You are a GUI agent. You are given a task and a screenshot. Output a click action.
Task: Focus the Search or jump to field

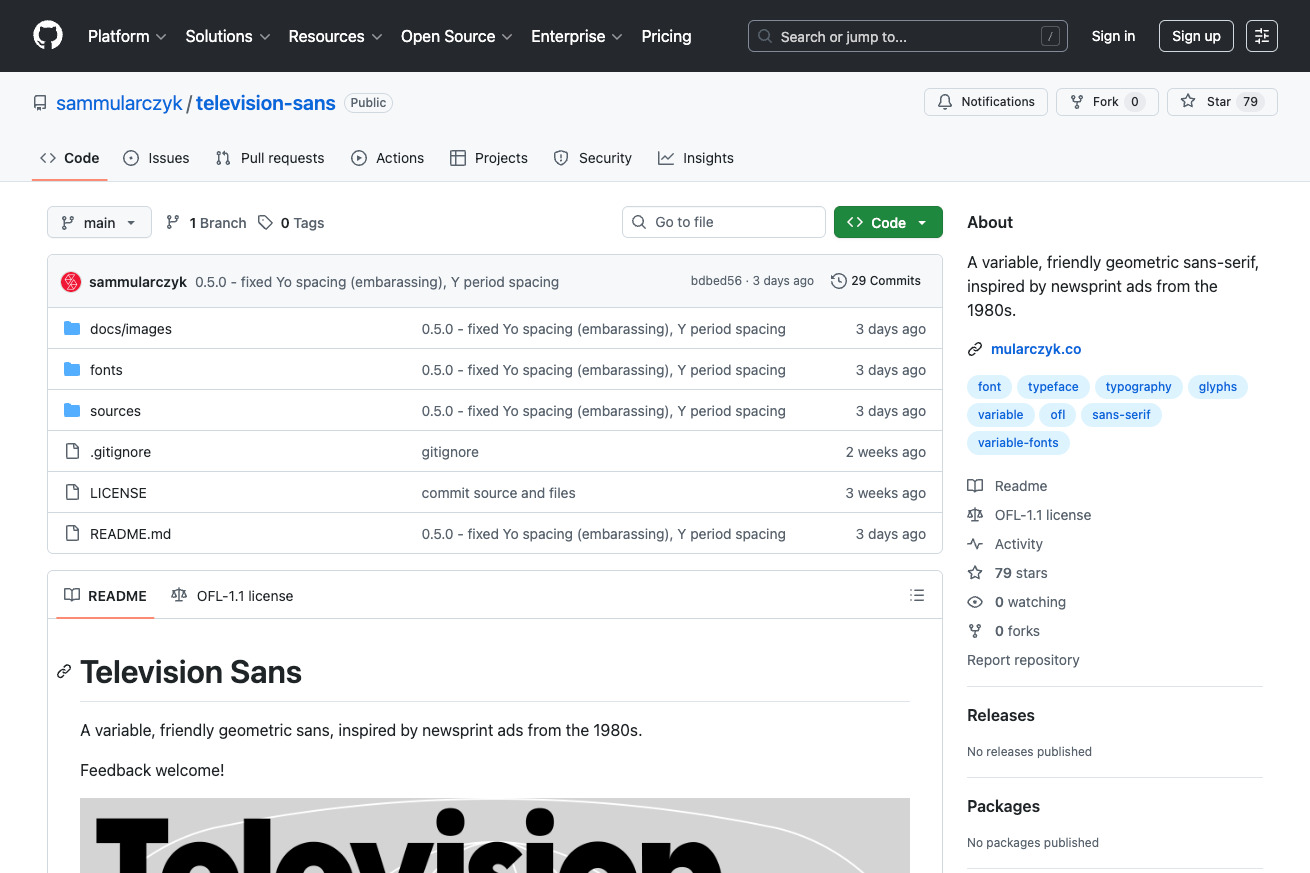click(x=908, y=36)
